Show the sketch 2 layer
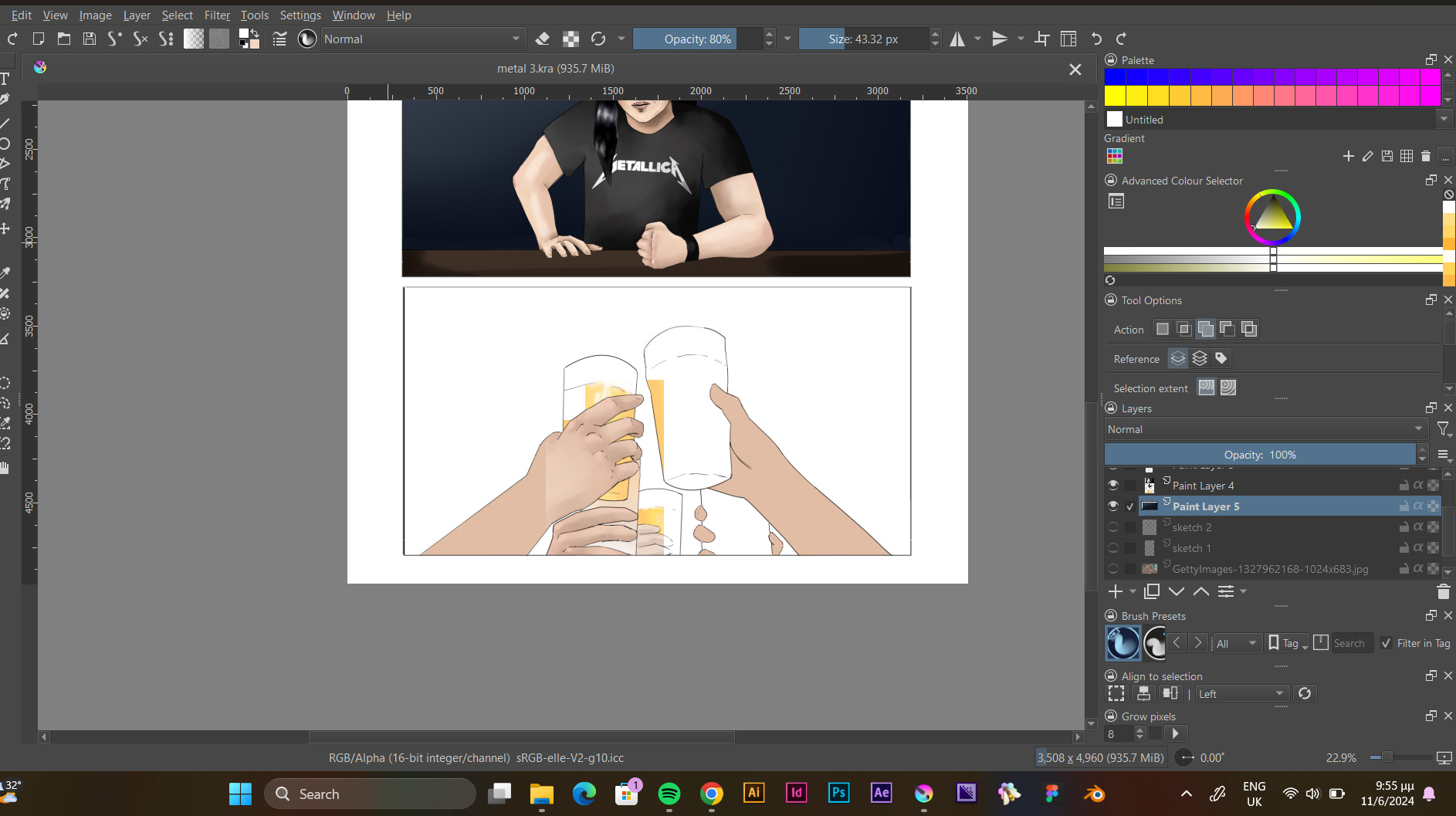1456x816 pixels. (1112, 527)
